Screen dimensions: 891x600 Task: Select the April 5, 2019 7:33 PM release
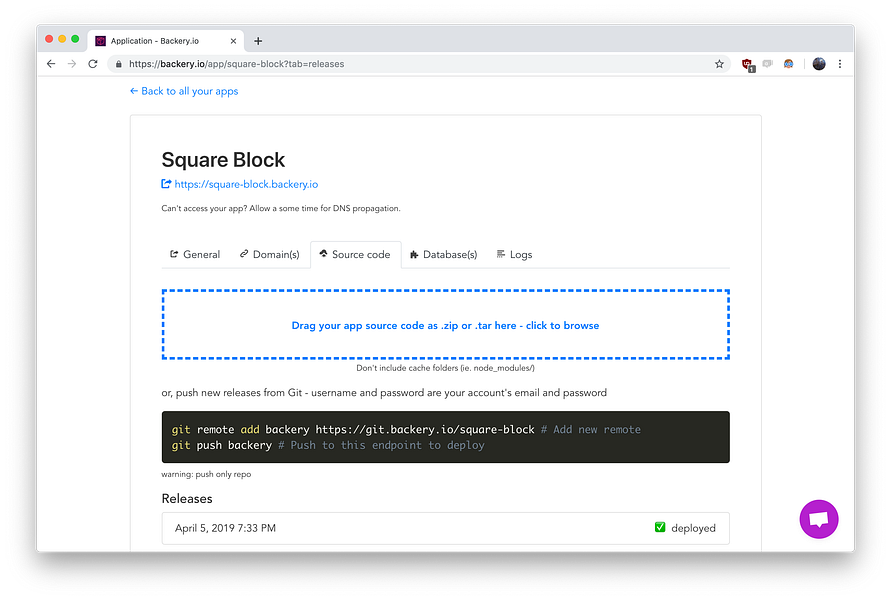pyautogui.click(x=446, y=528)
